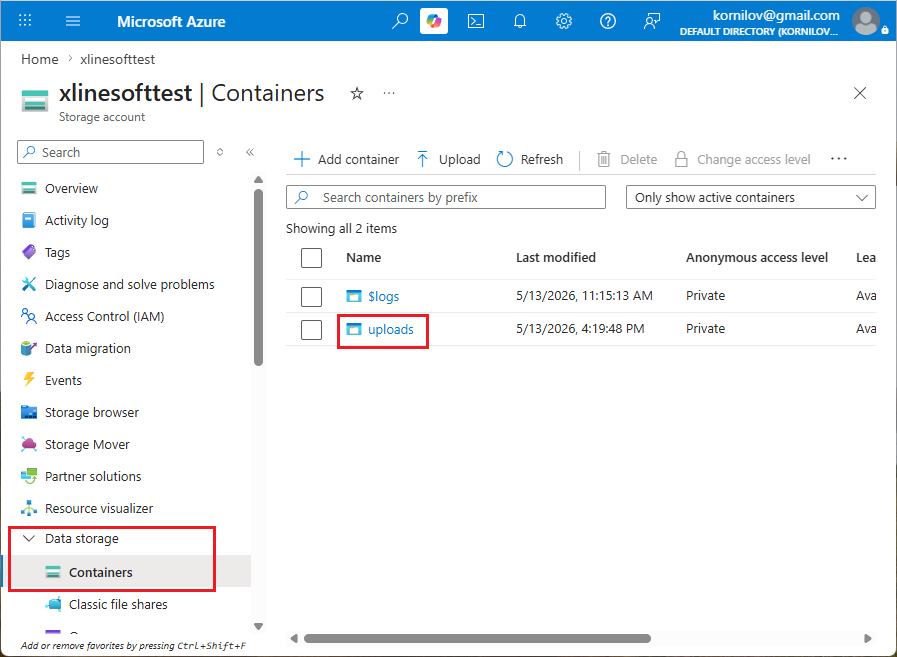The image size is (897, 657).
Task: Sort by the Name column header
Action: 364,258
